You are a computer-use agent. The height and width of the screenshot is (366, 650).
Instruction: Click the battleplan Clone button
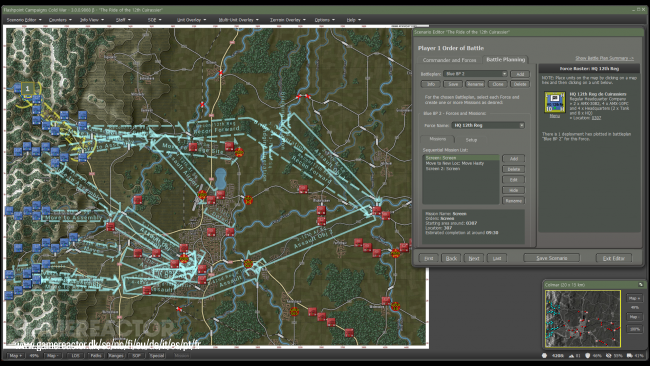coord(497,84)
